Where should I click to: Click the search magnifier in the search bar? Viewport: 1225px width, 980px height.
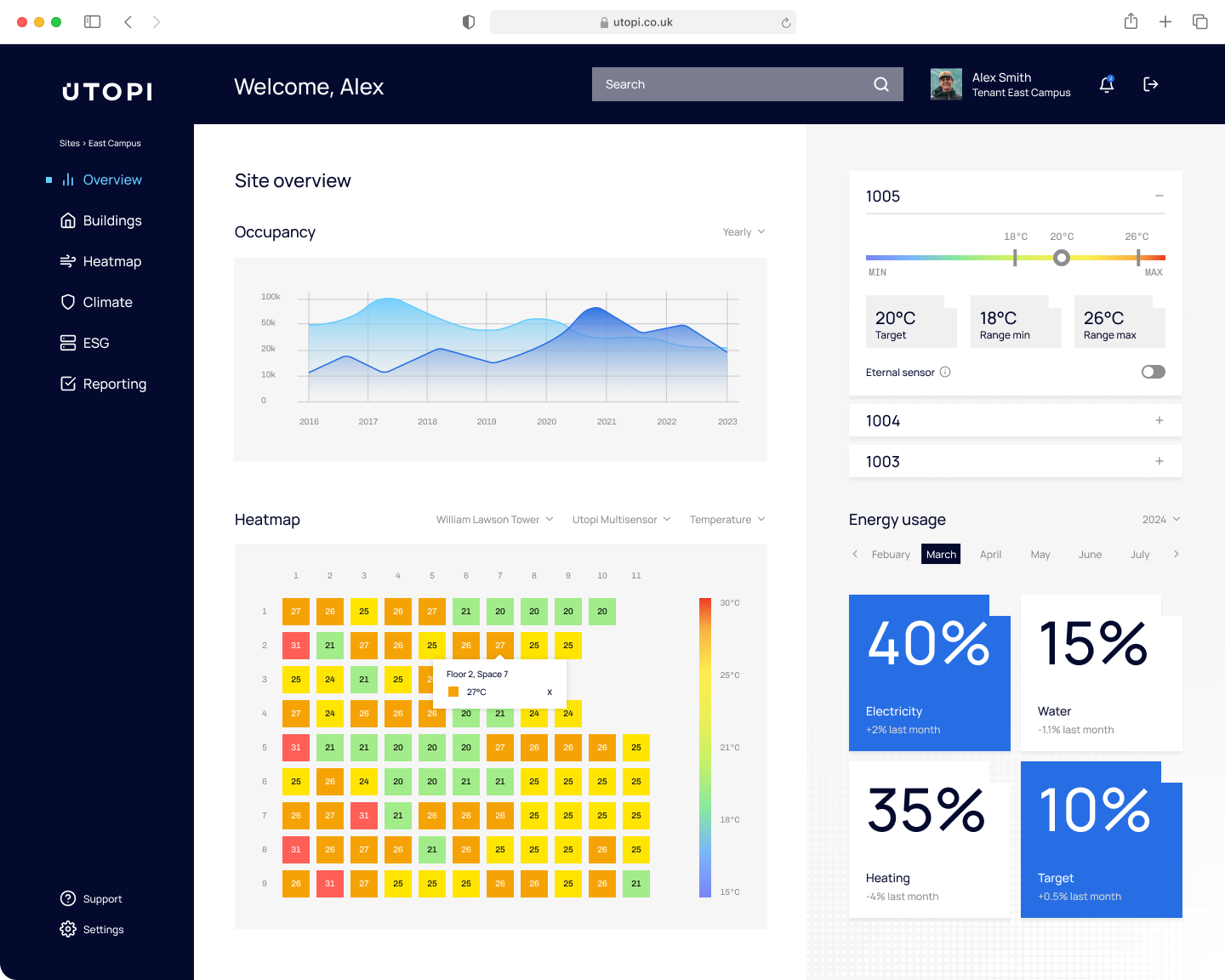click(880, 84)
